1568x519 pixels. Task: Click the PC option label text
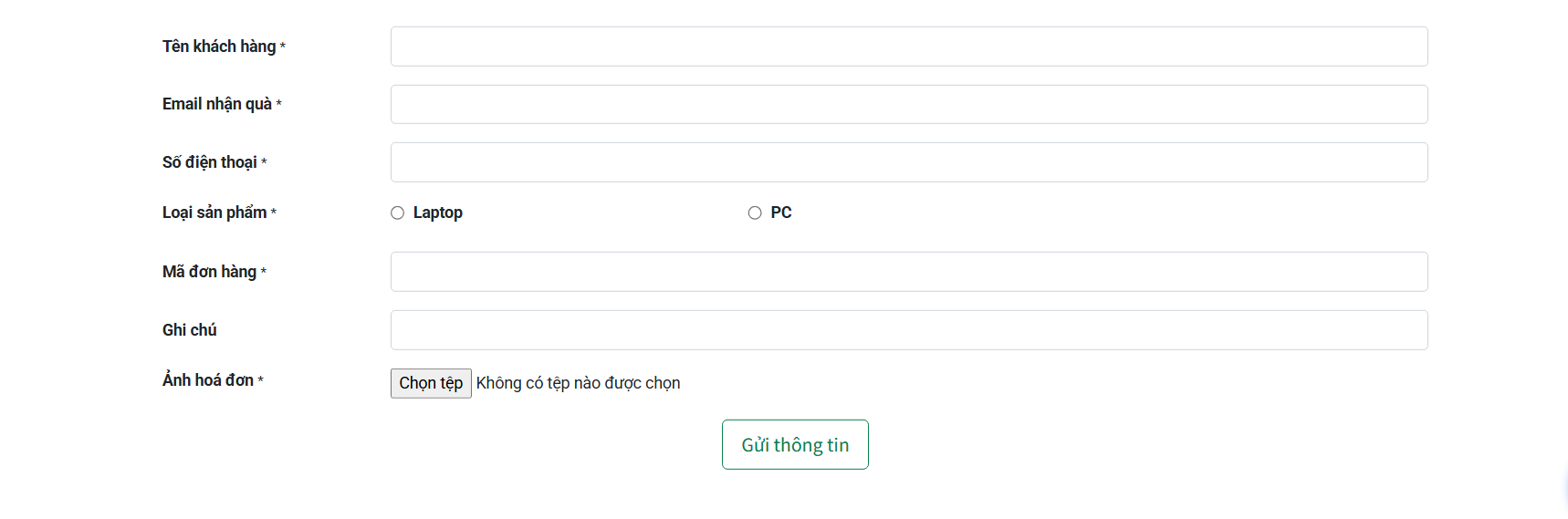point(781,213)
